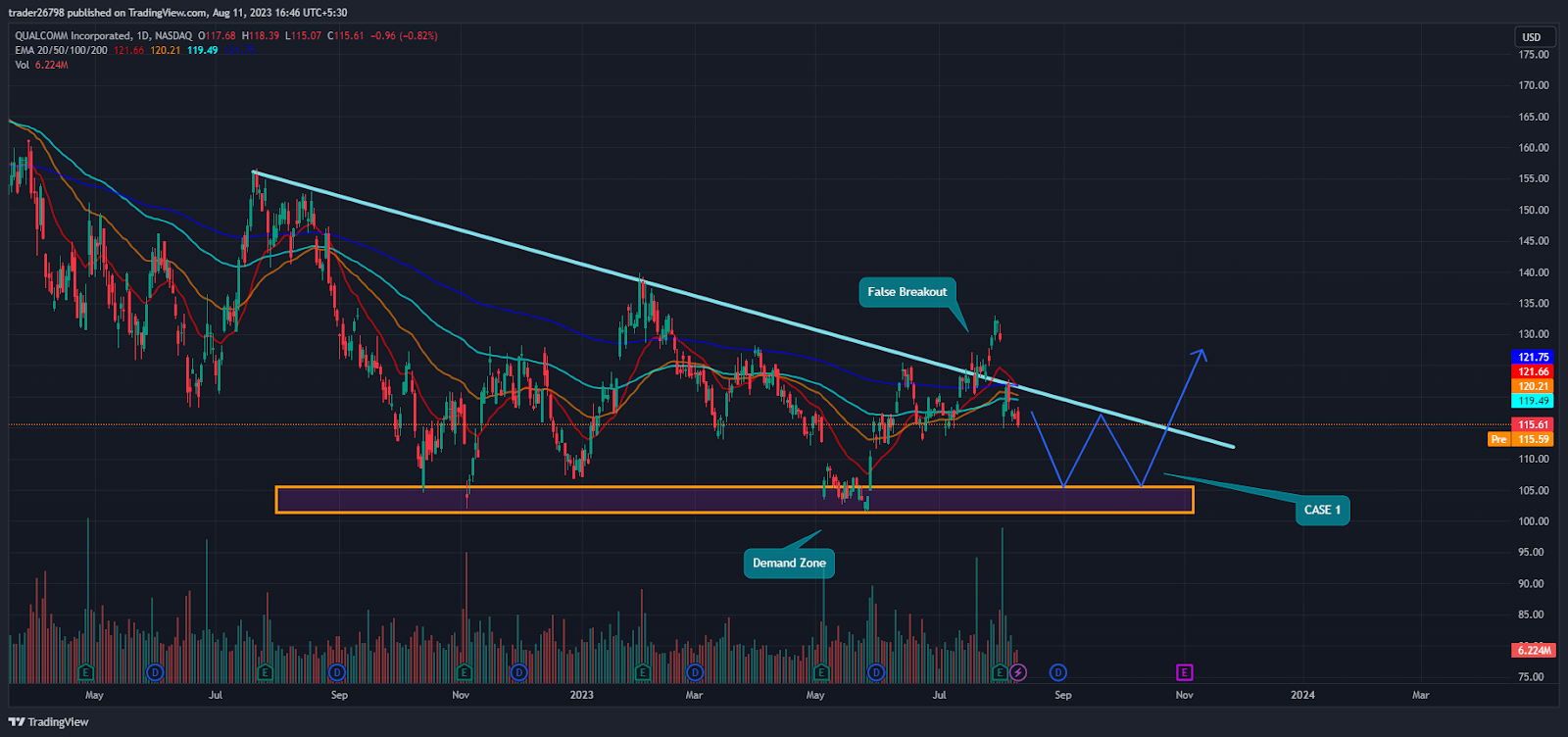The width and height of the screenshot is (1568, 737).
Task: Open the purple upcoming earnings marker near Nov
Action: pos(1185,672)
